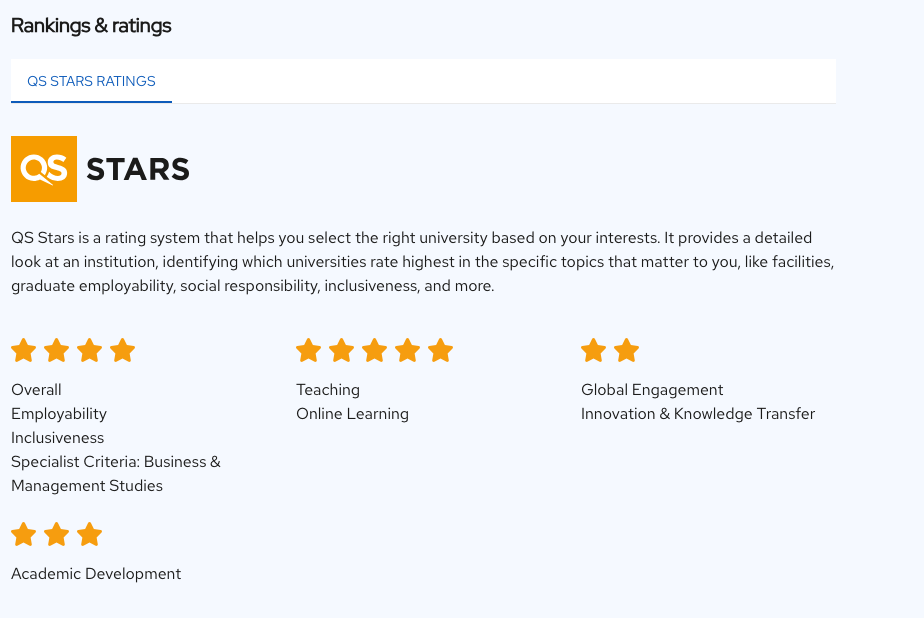Image resolution: width=924 pixels, height=618 pixels.
Task: Click the Academic Development label
Action: (x=96, y=574)
